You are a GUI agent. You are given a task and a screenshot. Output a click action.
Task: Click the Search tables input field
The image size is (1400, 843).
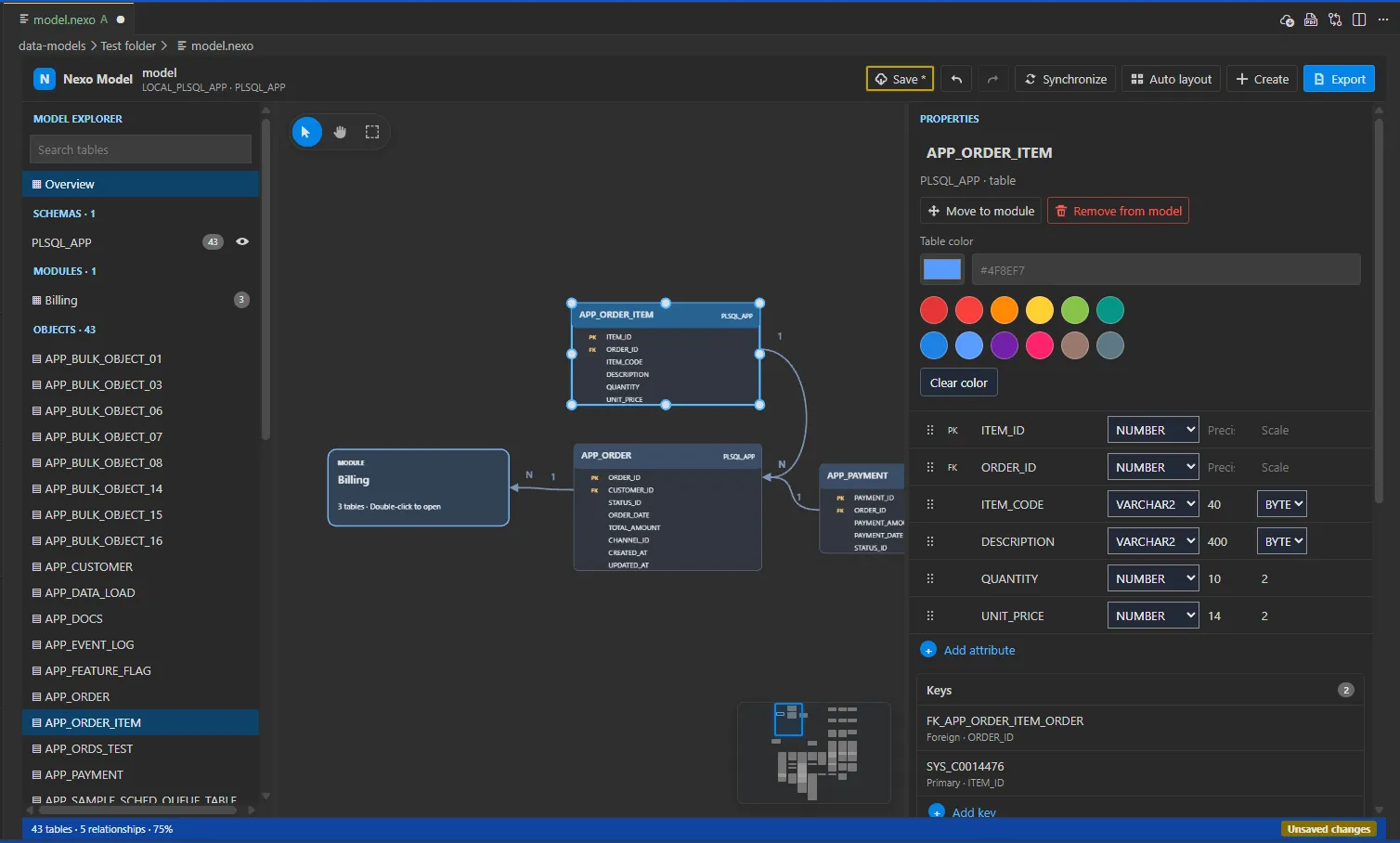140,149
